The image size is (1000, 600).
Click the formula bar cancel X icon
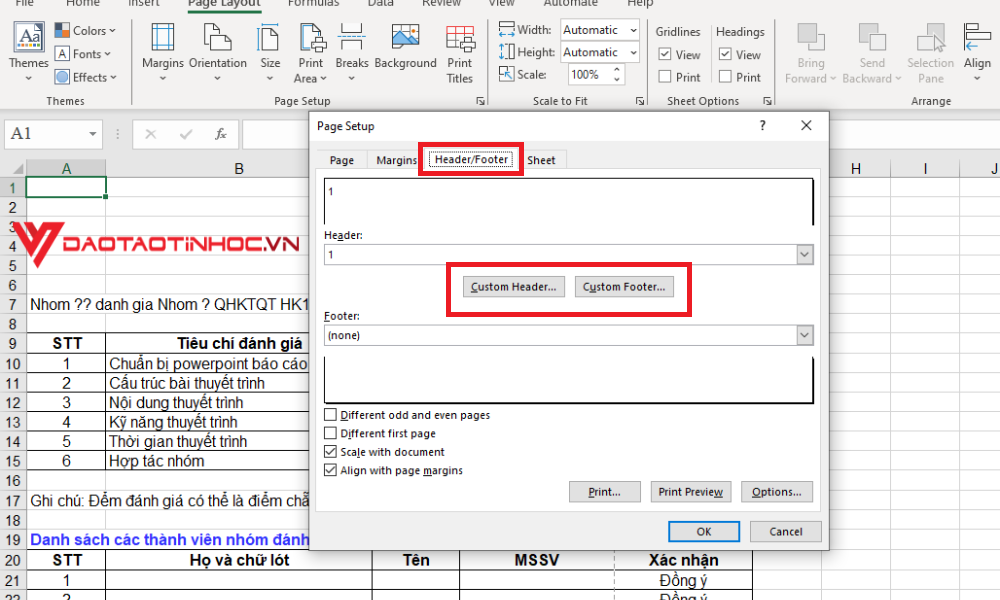click(151, 134)
